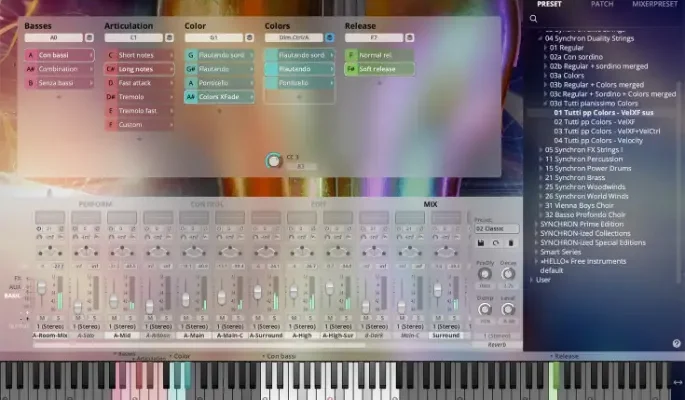The width and height of the screenshot is (685, 400).
Task: Click the Articulation dimension settings icon
Action: (x=169, y=38)
